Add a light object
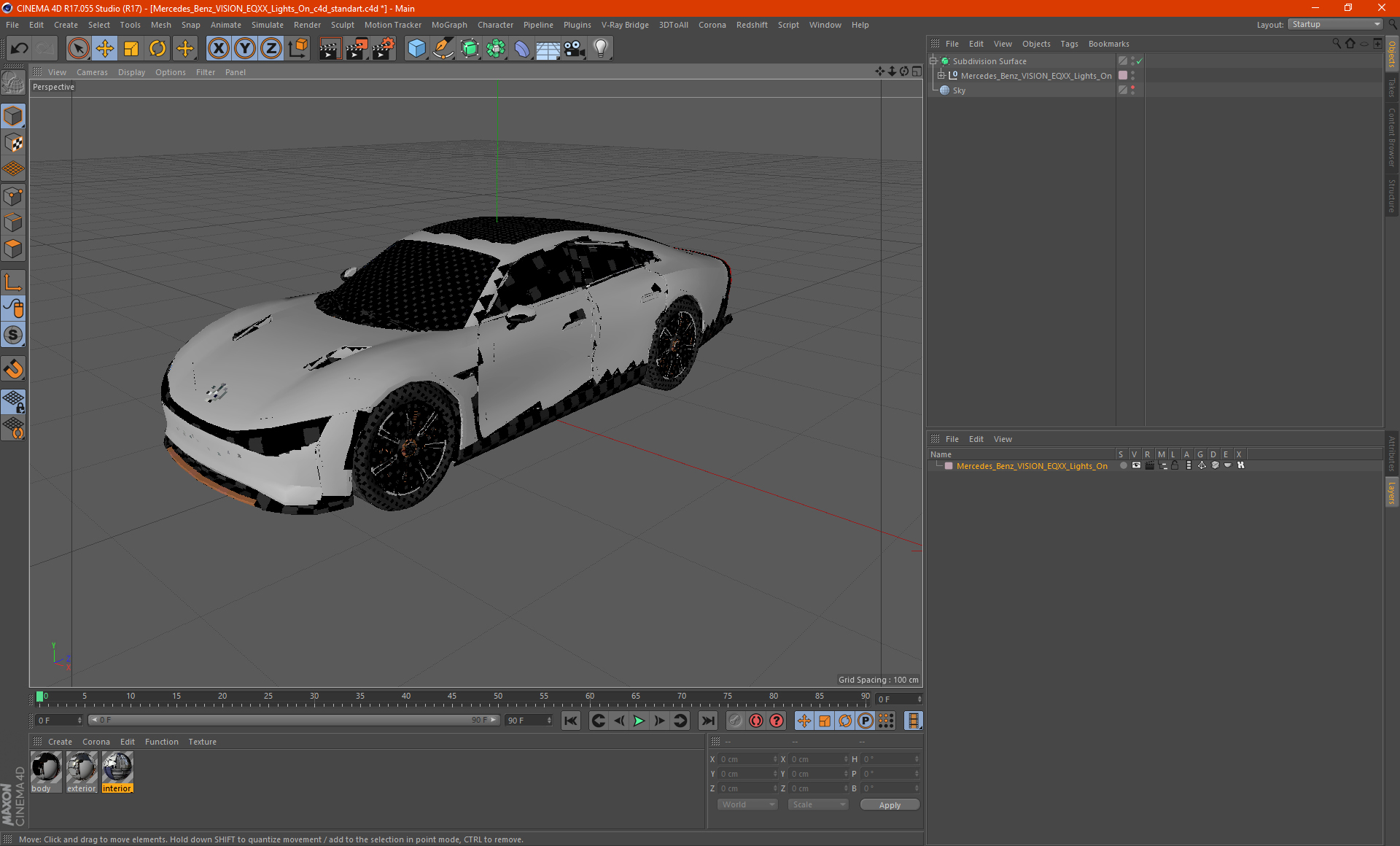This screenshot has width=1400, height=846. tap(601, 49)
